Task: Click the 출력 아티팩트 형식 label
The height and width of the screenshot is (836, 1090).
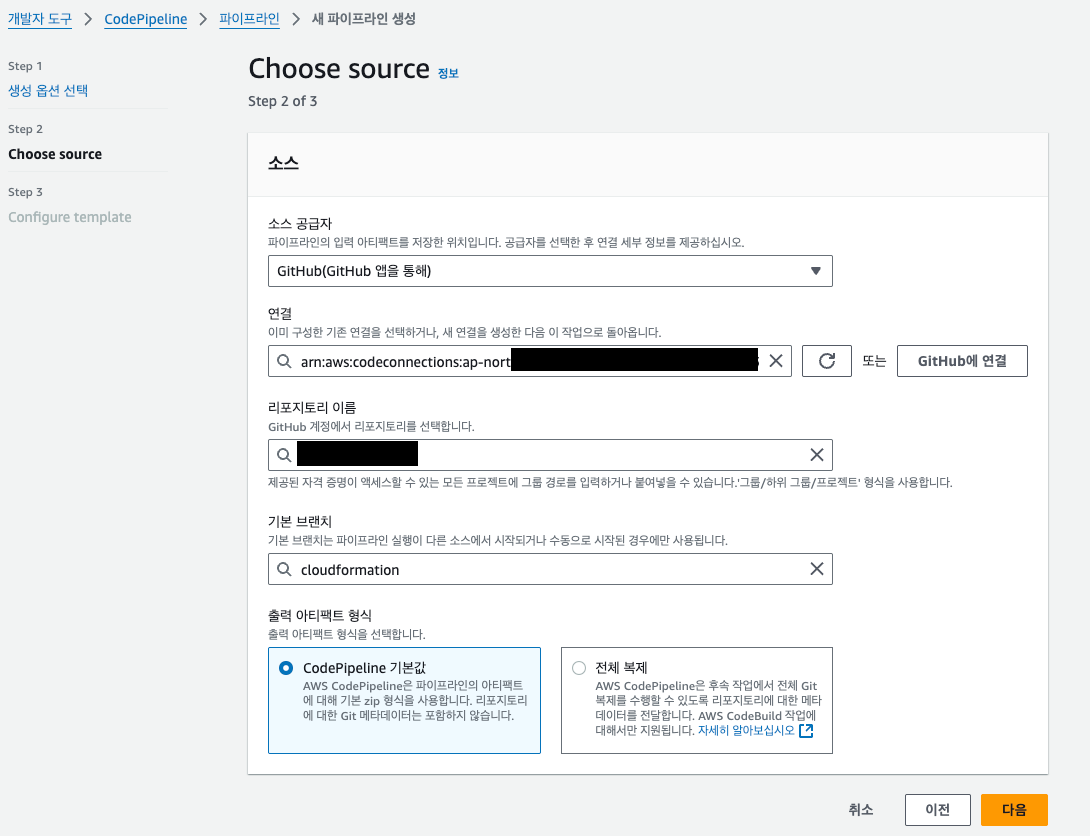Action: pos(320,616)
